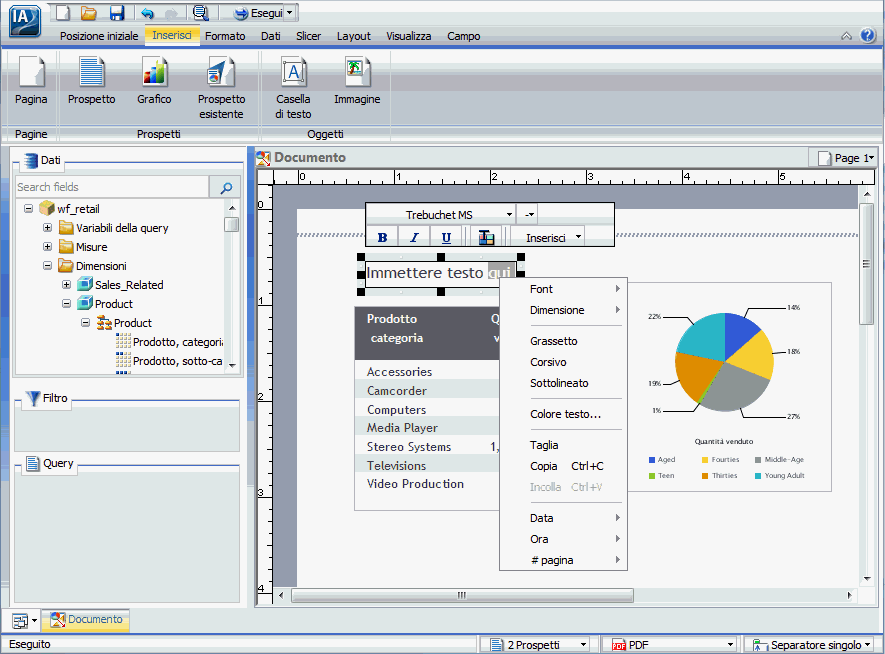This screenshot has width=885, height=654.
Task: Open the 2 Prospetti dropdown
Action: (534, 644)
